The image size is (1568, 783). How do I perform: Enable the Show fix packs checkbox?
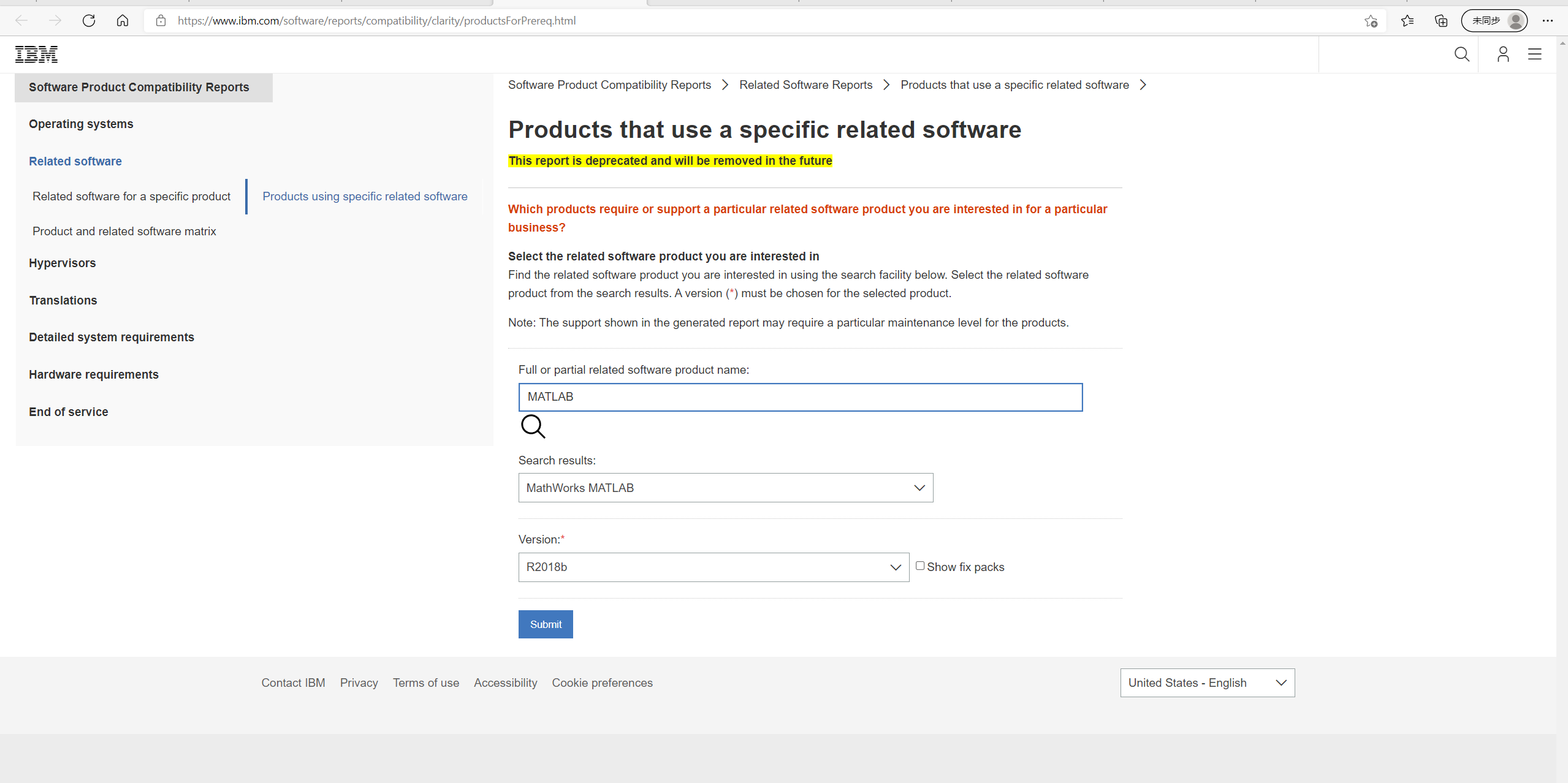[x=920, y=565]
